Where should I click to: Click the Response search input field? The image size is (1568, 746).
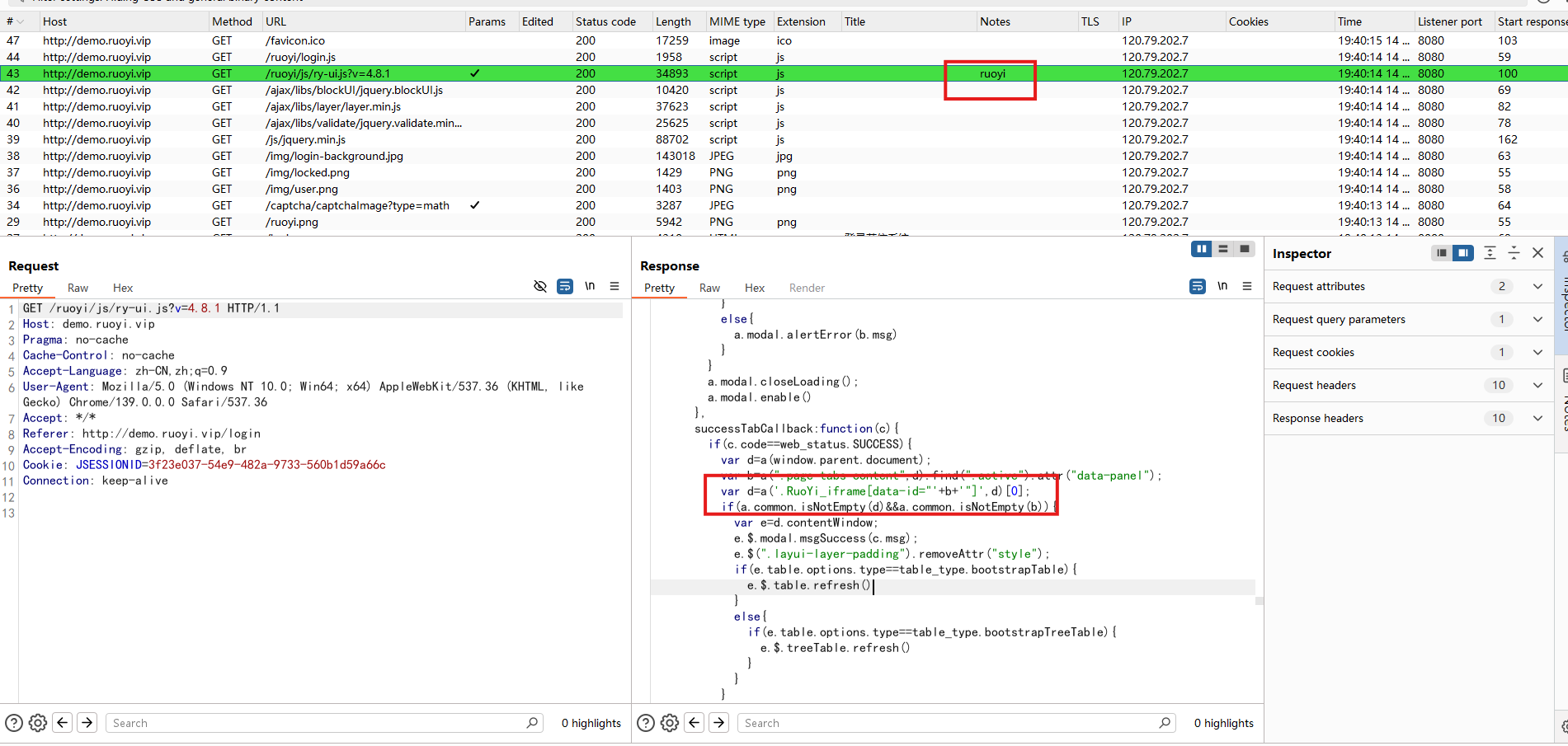pos(949,723)
